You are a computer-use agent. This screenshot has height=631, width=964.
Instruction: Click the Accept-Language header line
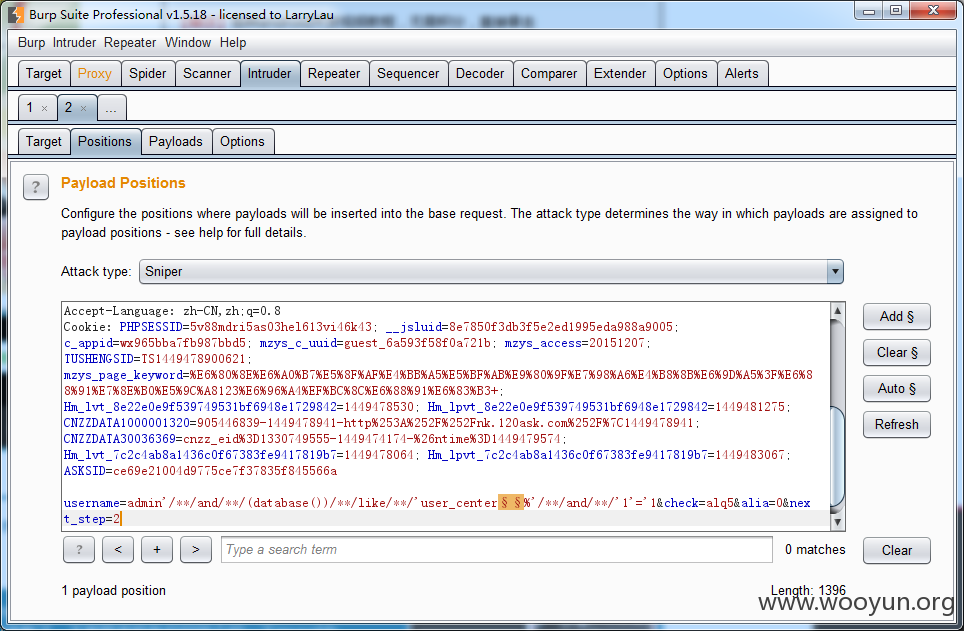(x=172, y=311)
